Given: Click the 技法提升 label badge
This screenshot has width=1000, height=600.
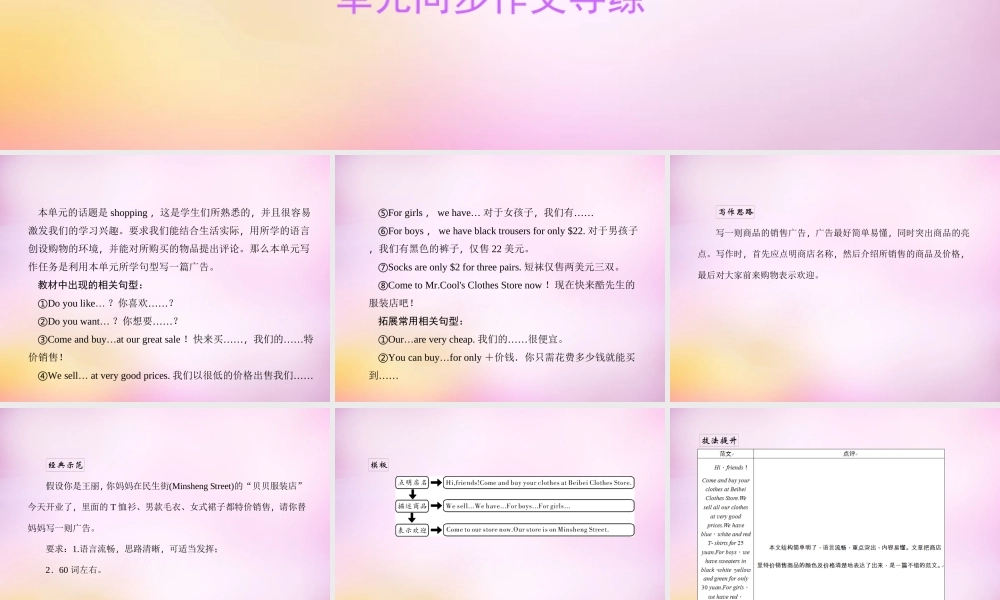Looking at the screenshot, I should click(x=720, y=439).
